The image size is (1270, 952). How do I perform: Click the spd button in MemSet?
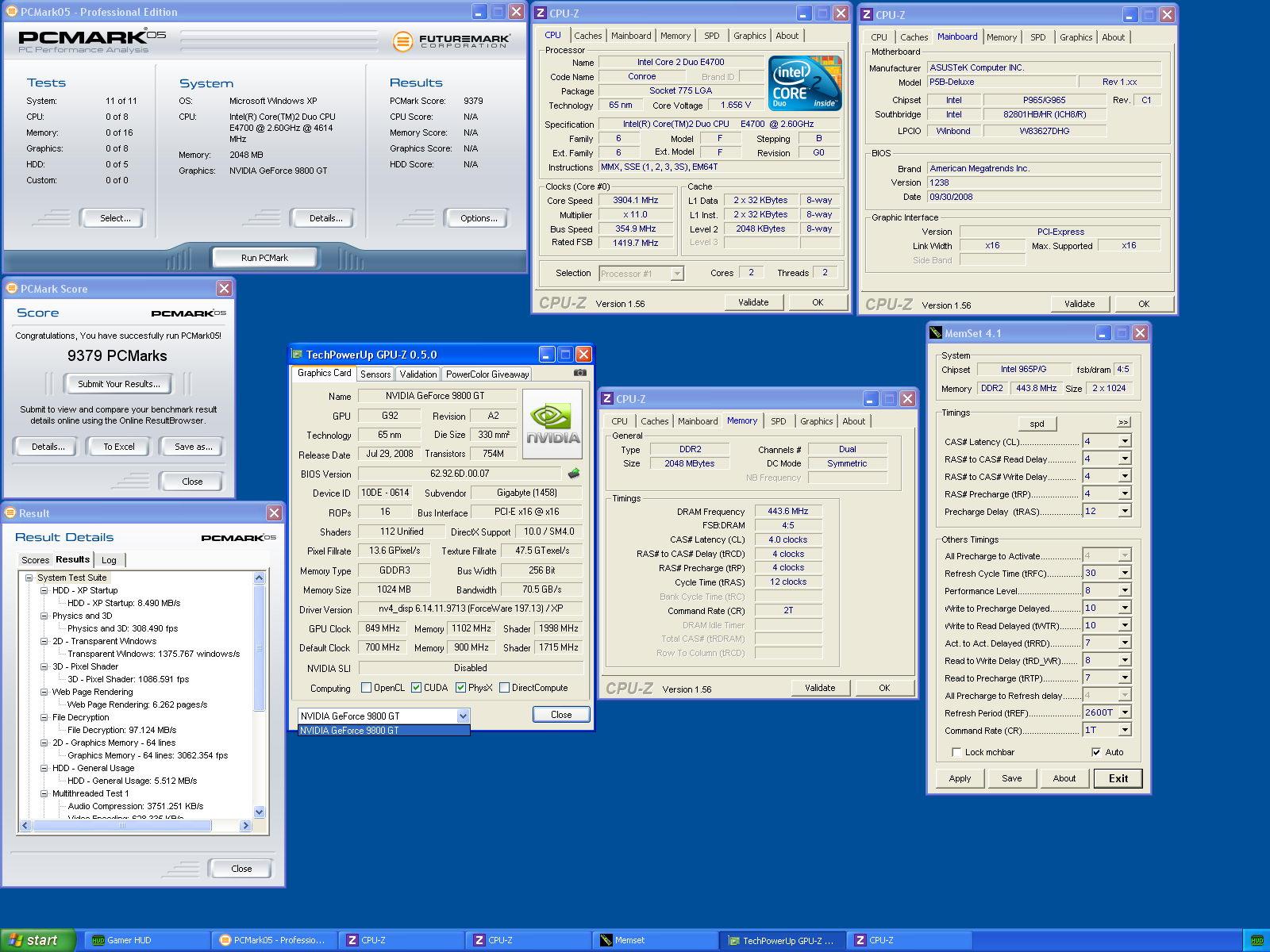[1037, 424]
